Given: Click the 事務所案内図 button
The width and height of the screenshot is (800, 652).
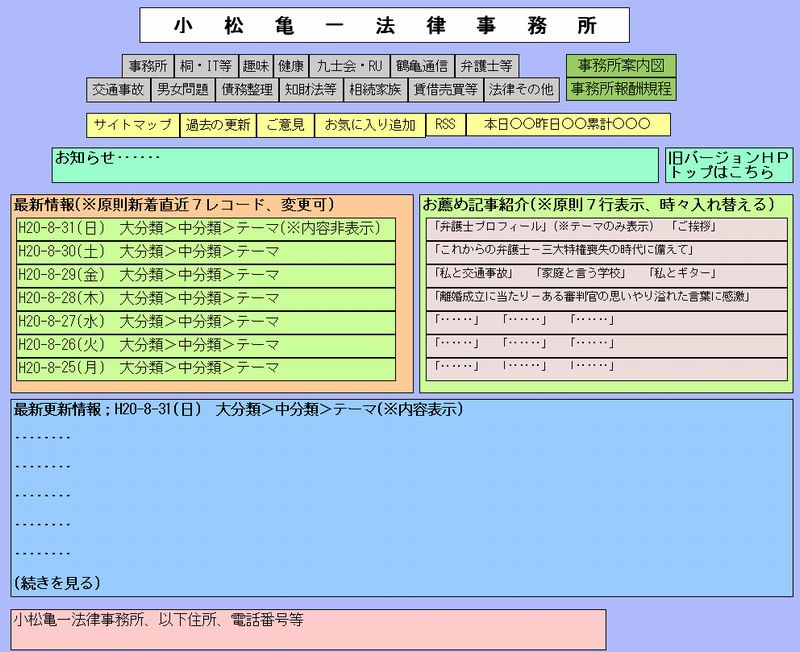Looking at the screenshot, I should [620, 66].
